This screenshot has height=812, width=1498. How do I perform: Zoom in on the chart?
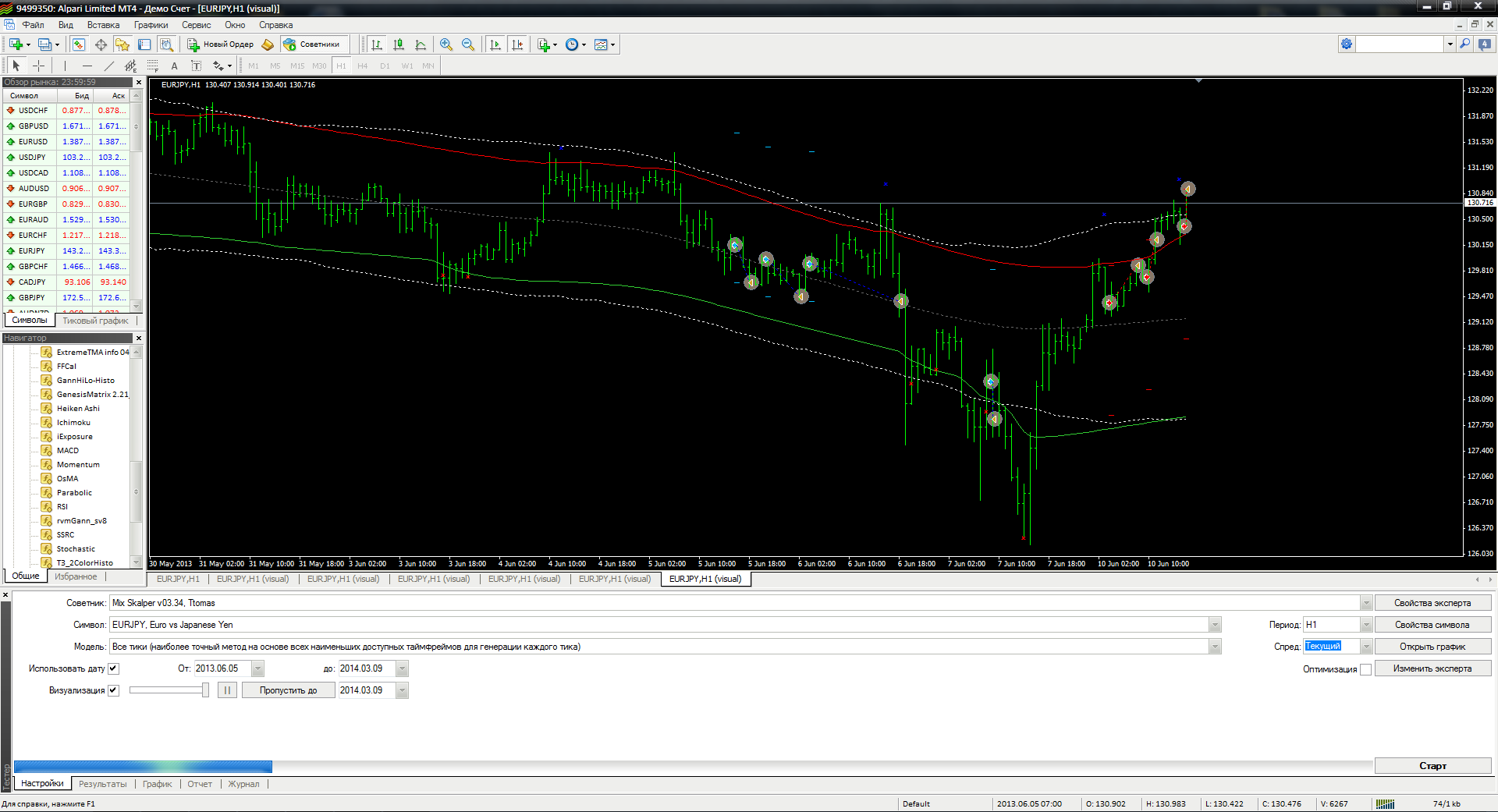446,44
